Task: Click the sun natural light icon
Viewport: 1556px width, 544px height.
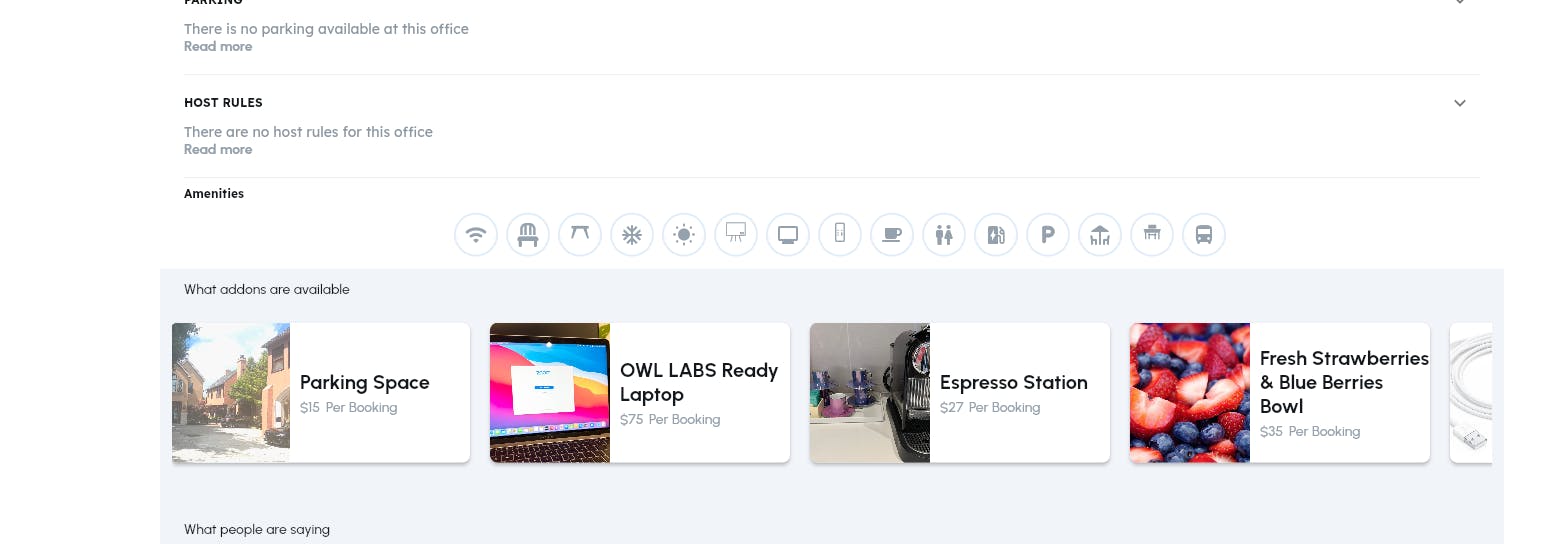Action: [x=684, y=235]
